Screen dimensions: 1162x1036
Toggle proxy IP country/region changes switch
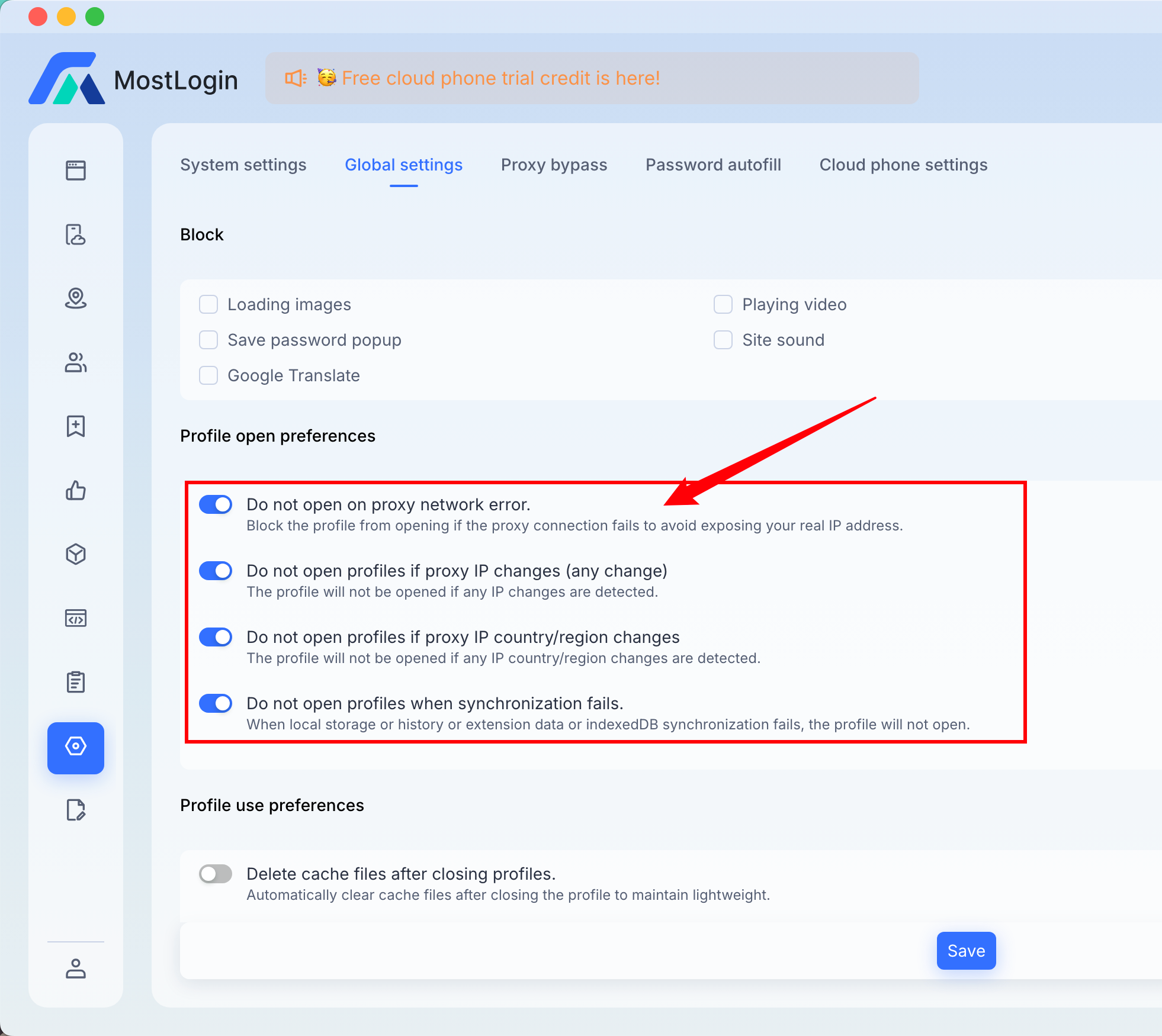click(x=216, y=637)
